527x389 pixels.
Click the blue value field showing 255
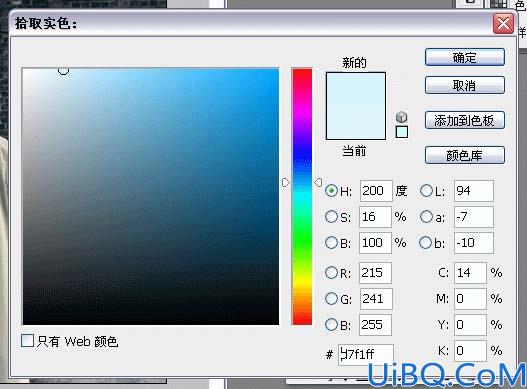375,324
